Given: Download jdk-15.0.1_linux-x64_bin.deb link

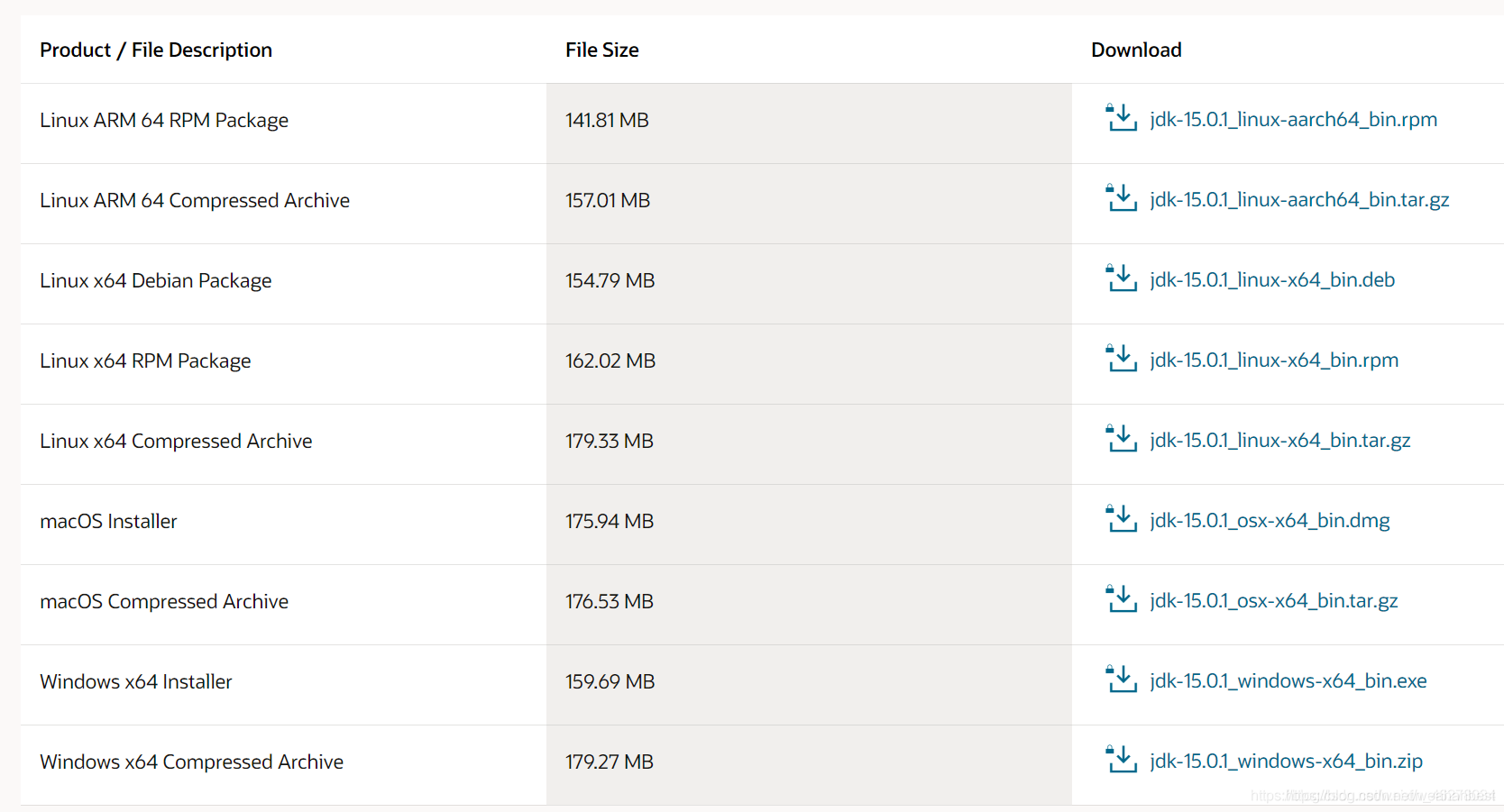Looking at the screenshot, I should [x=1272, y=280].
